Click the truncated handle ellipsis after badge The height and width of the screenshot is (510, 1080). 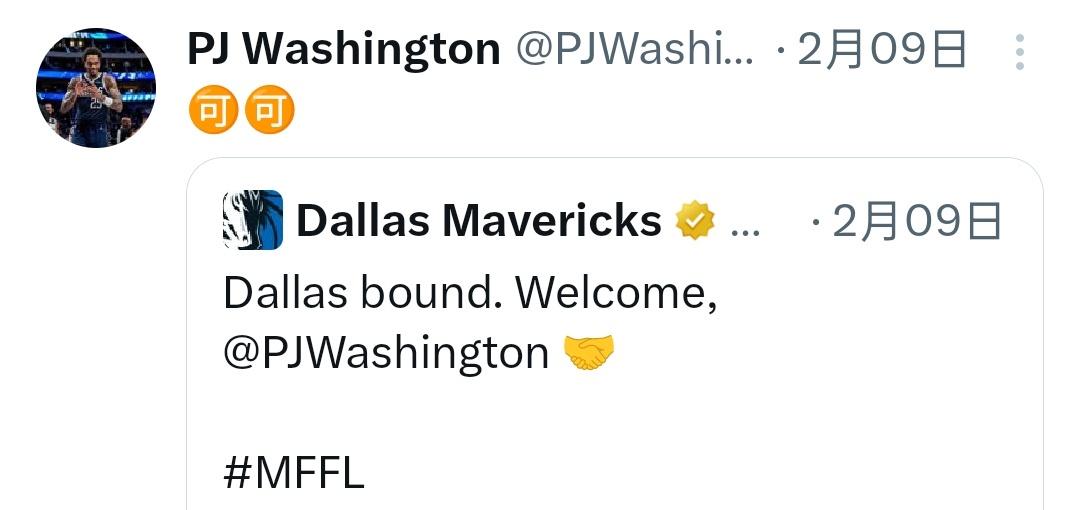click(x=745, y=232)
